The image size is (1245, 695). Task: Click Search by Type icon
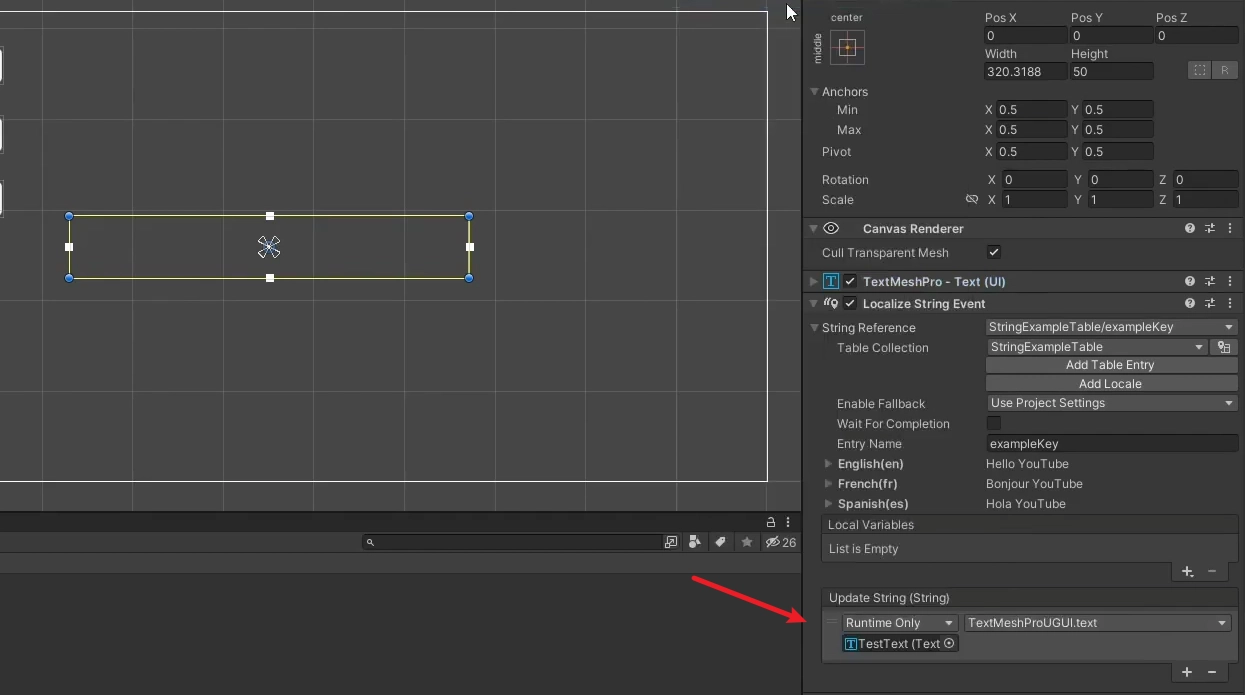pos(695,542)
